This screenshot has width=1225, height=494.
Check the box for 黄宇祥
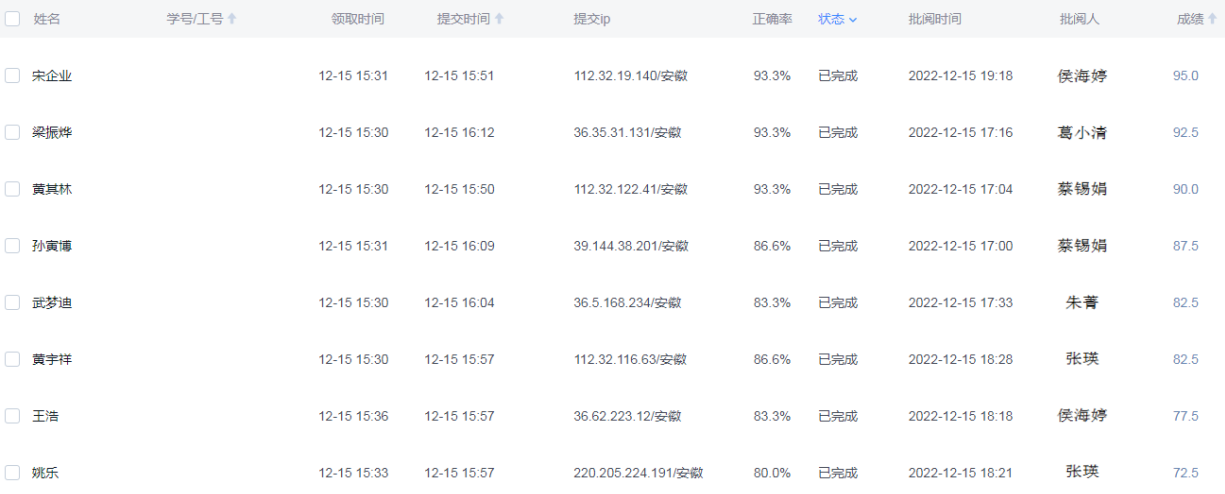coord(12,359)
